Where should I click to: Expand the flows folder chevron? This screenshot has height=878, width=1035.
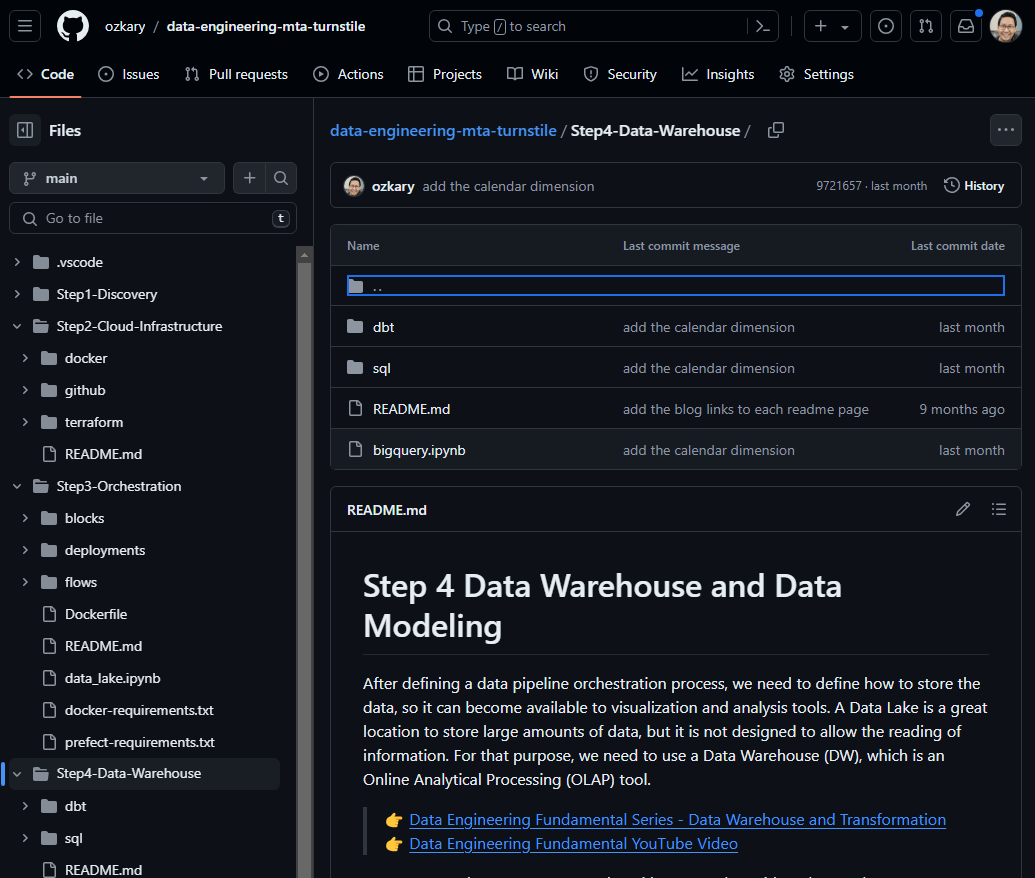[x=25, y=582]
